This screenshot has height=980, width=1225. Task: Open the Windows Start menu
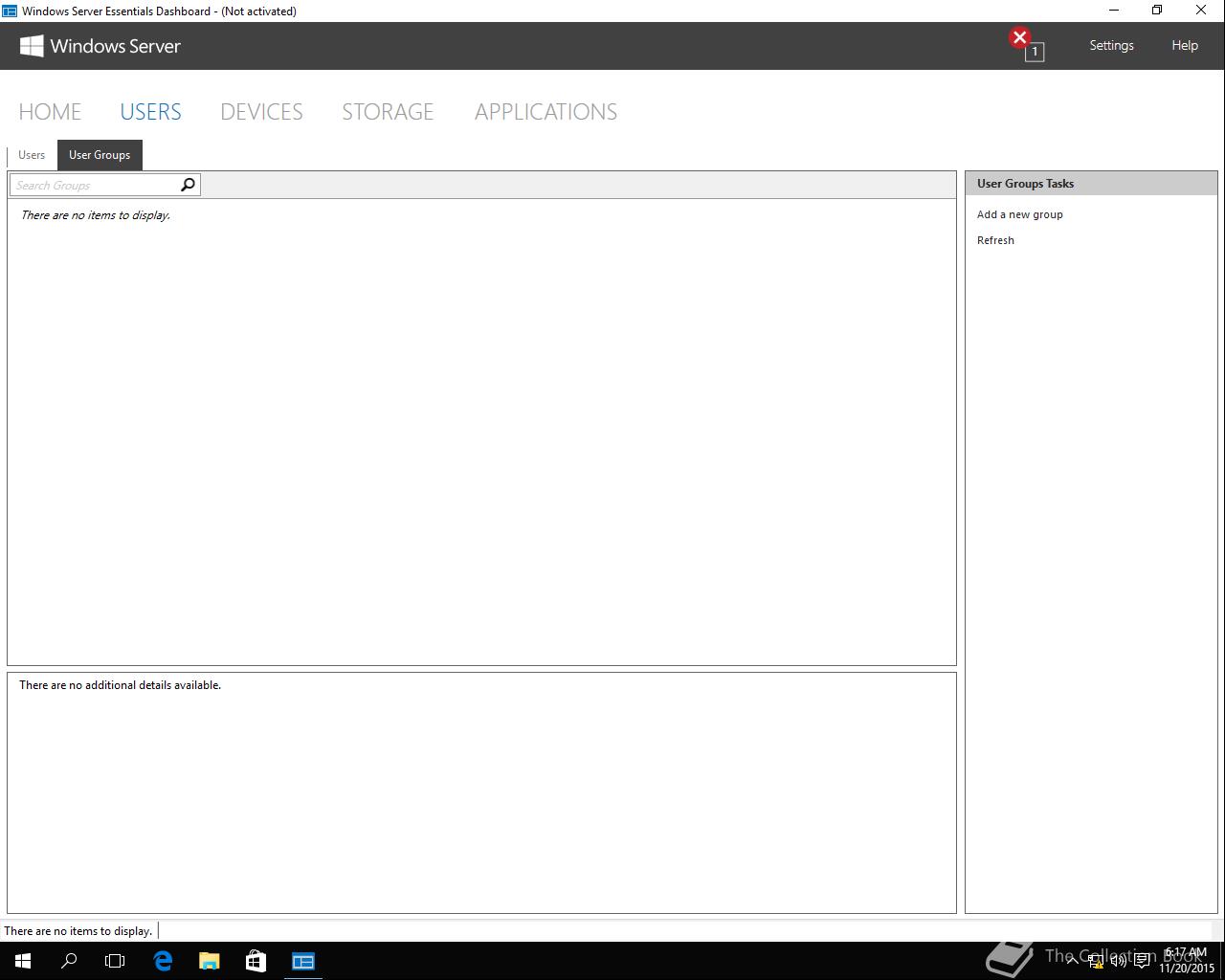pos(23,961)
